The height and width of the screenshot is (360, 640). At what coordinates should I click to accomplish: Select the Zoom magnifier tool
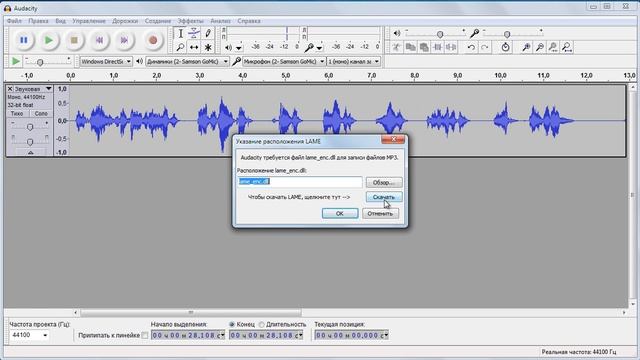pos(180,47)
